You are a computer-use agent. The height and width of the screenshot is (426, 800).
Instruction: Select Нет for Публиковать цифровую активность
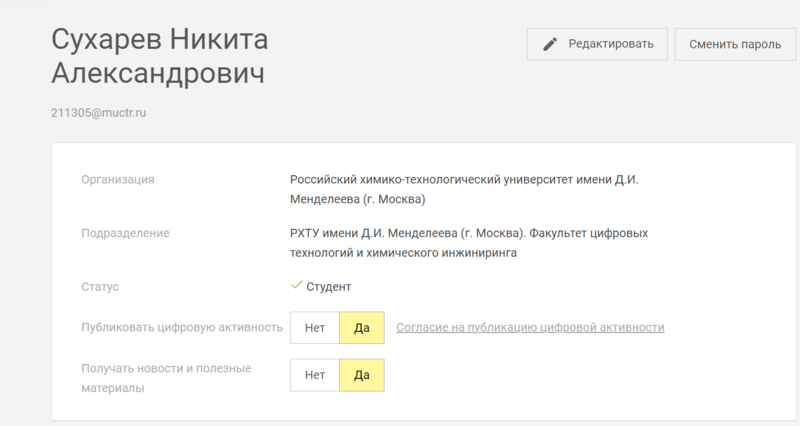315,327
